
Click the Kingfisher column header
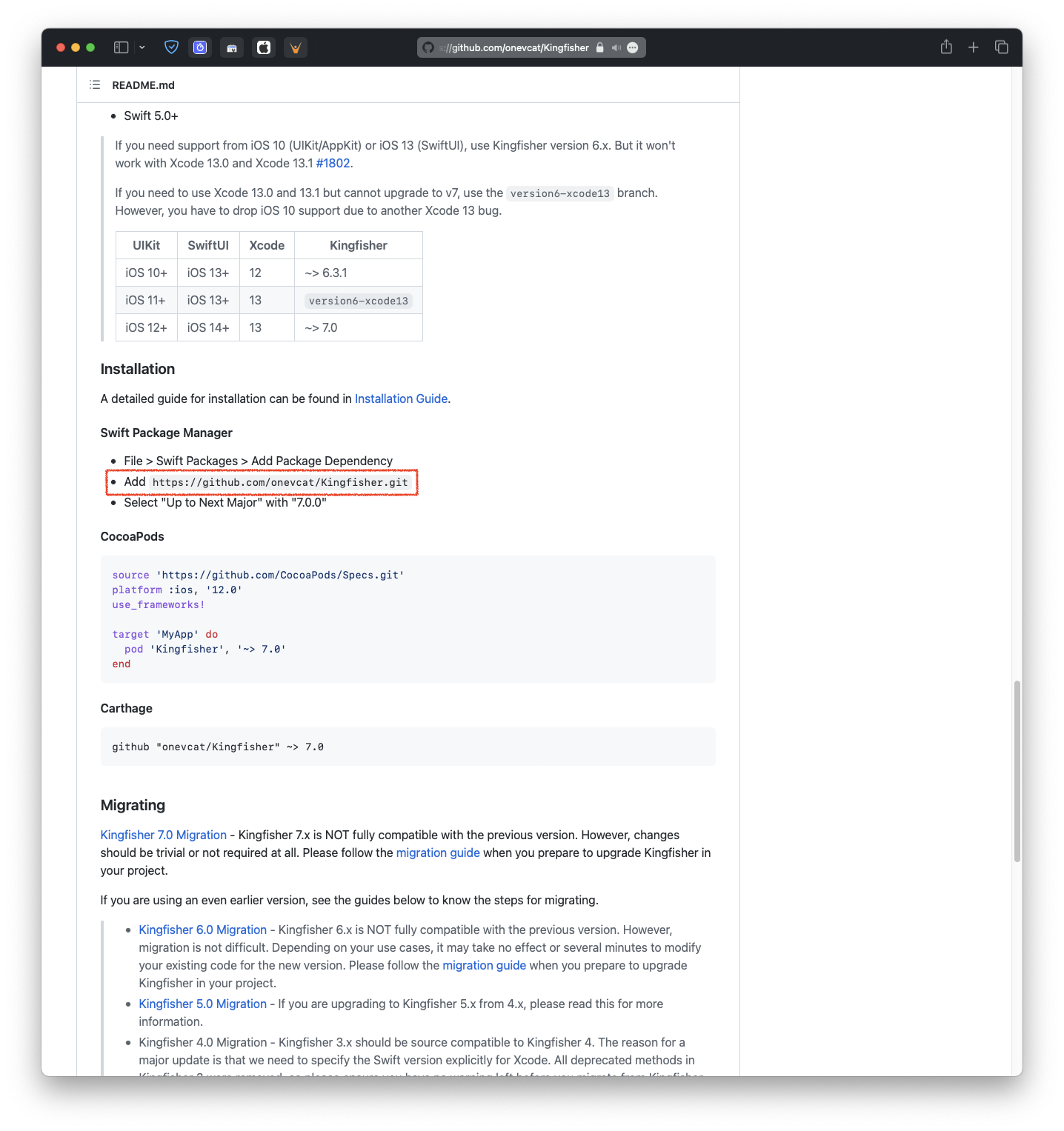pos(359,245)
